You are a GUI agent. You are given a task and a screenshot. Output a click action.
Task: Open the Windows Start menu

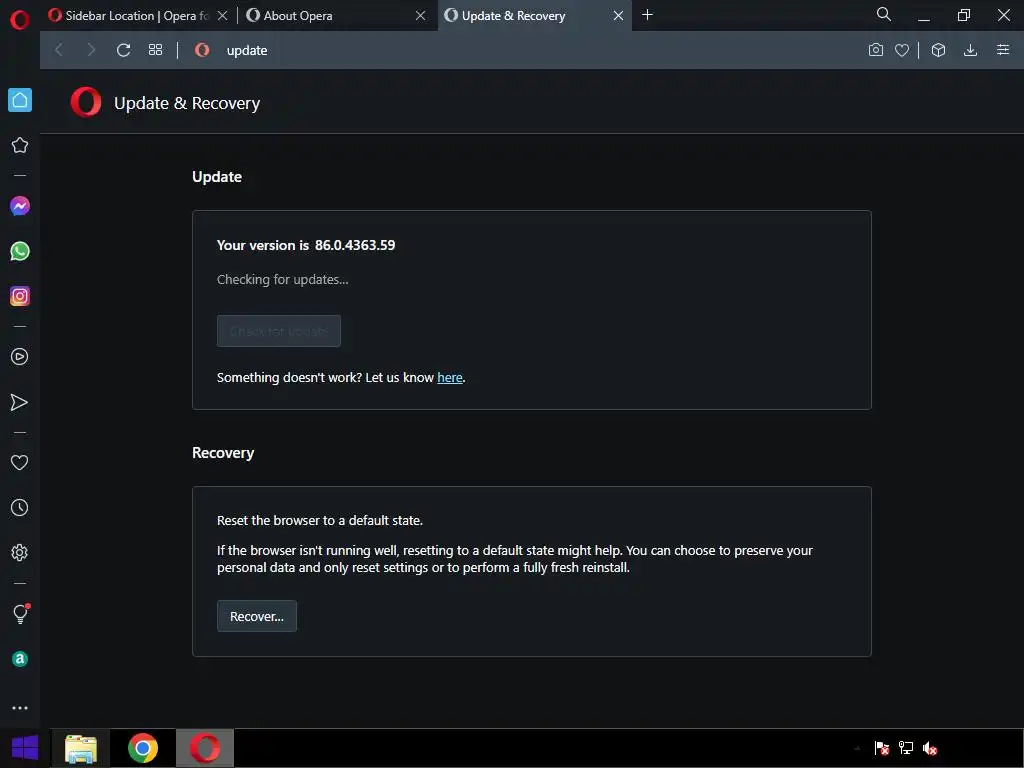click(x=24, y=748)
